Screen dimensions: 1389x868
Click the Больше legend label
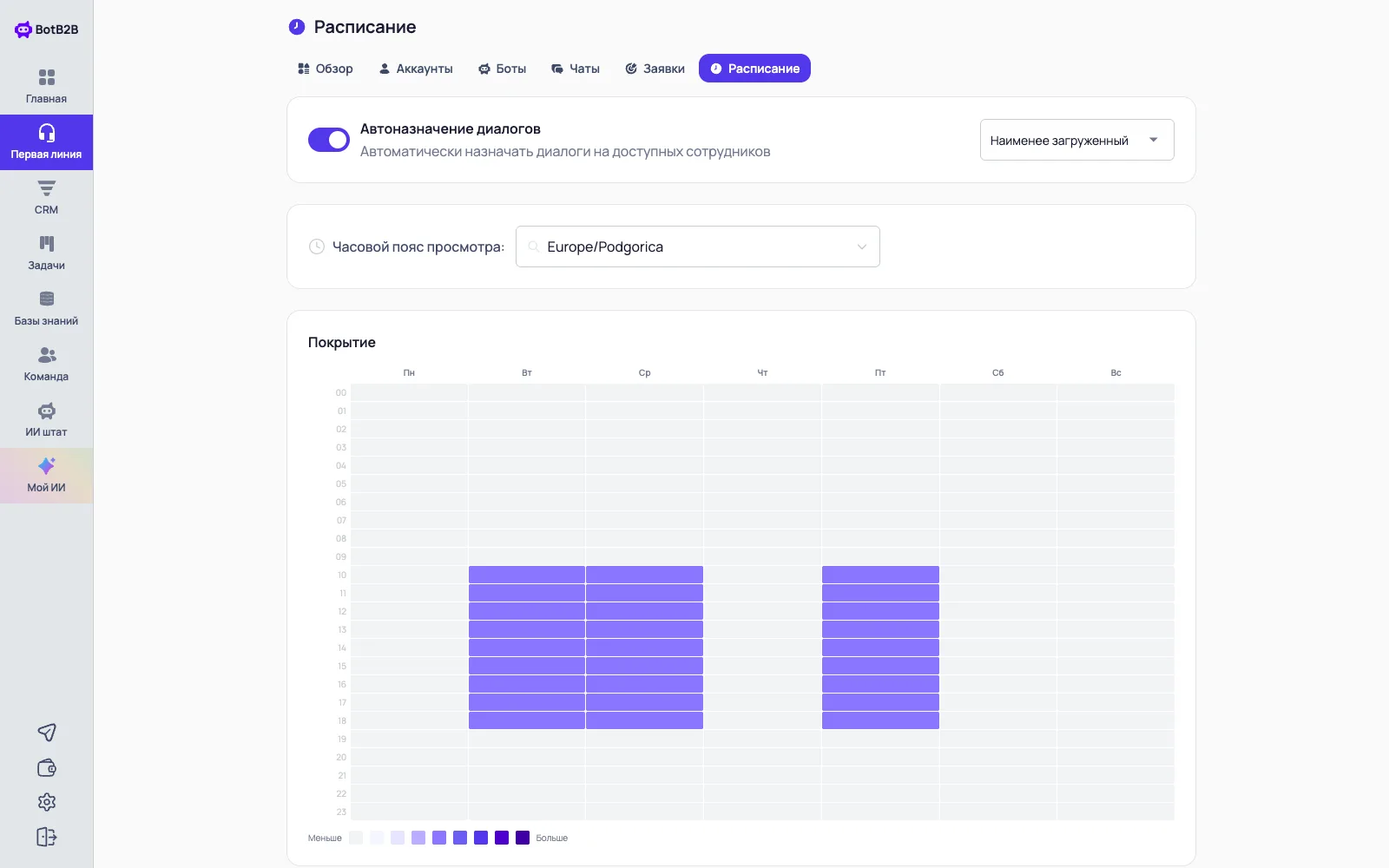(x=552, y=838)
